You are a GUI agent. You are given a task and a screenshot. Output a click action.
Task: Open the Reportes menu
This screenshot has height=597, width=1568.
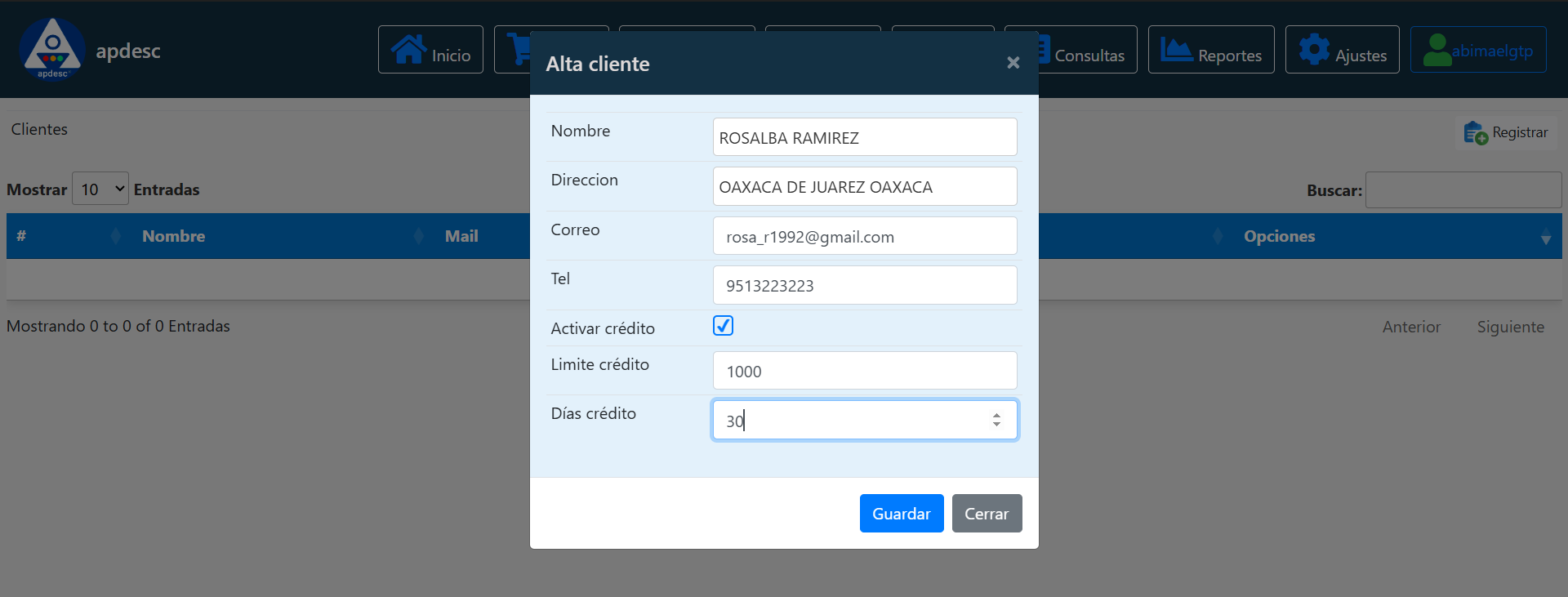[1211, 50]
